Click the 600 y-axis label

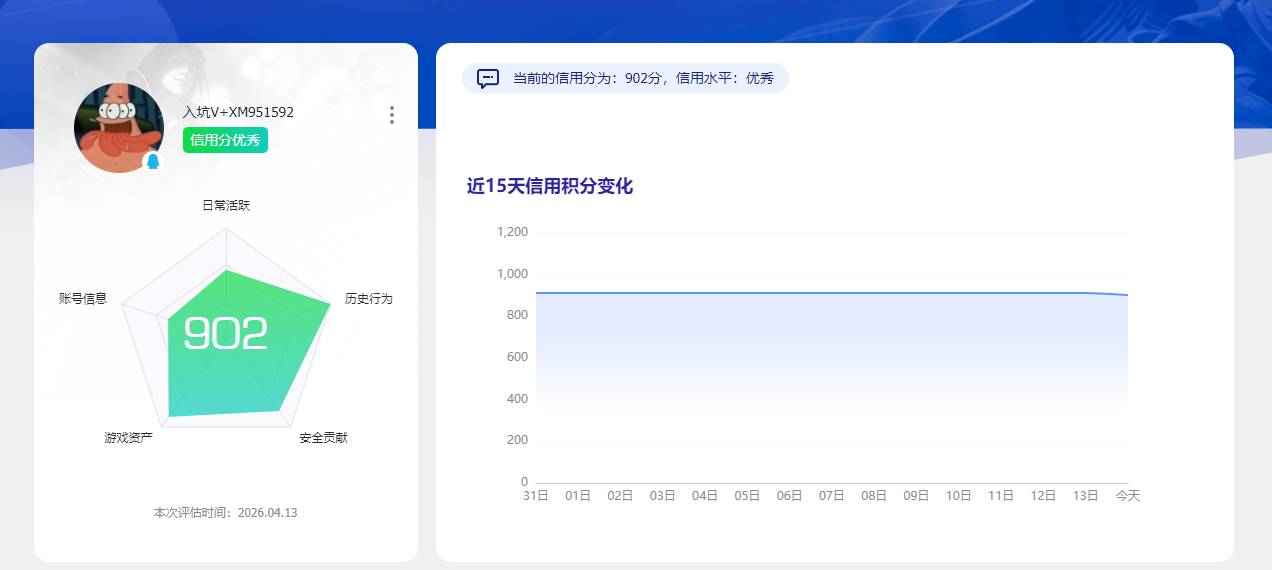point(517,357)
